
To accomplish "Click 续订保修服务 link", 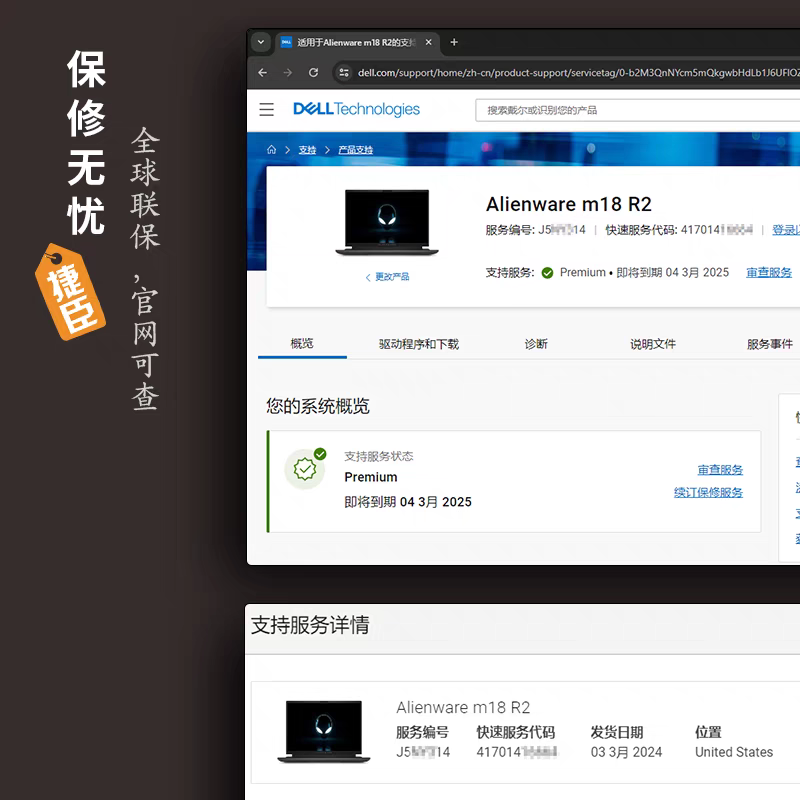I will 708,492.
